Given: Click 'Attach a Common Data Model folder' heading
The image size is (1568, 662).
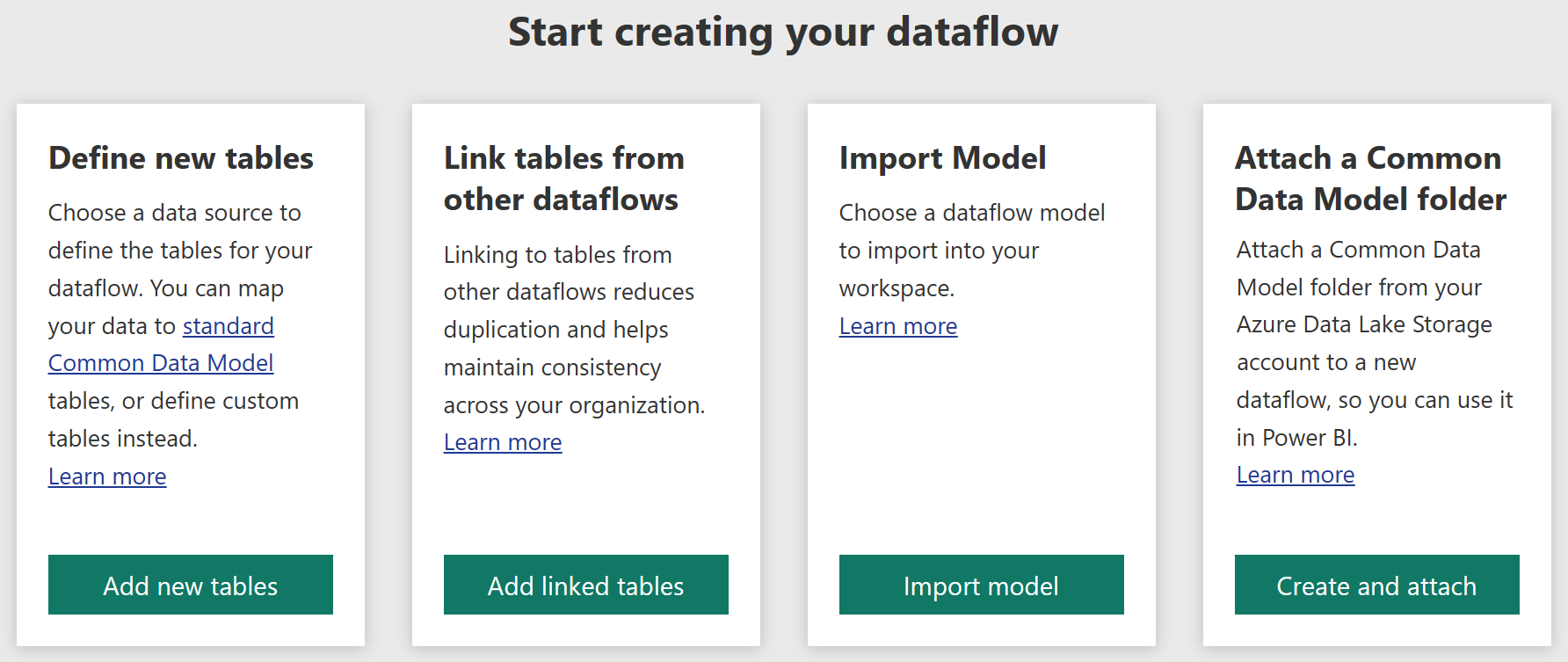Looking at the screenshot, I should pos(1370,178).
